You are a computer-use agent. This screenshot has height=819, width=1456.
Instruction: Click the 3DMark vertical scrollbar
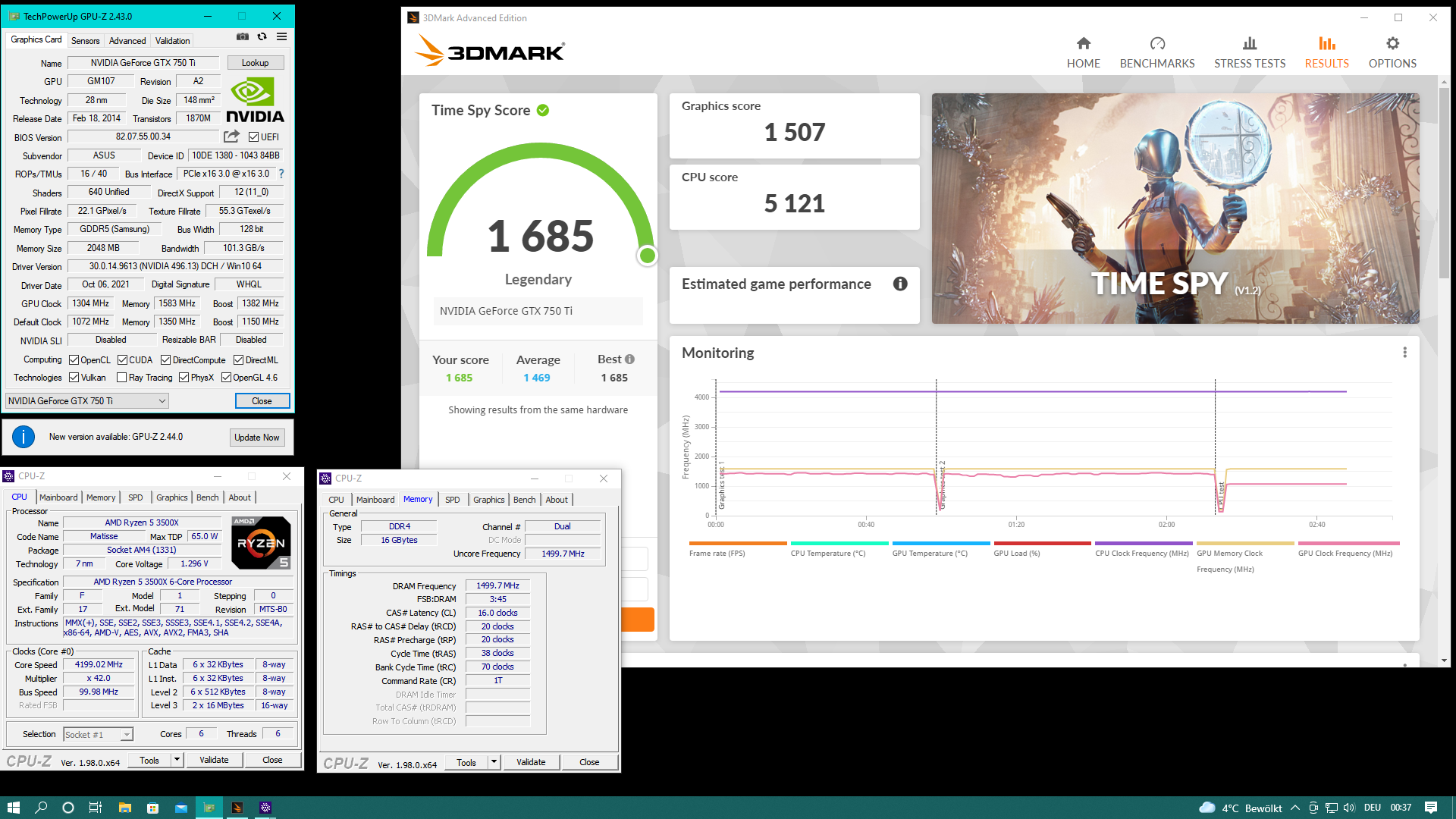[1444, 182]
